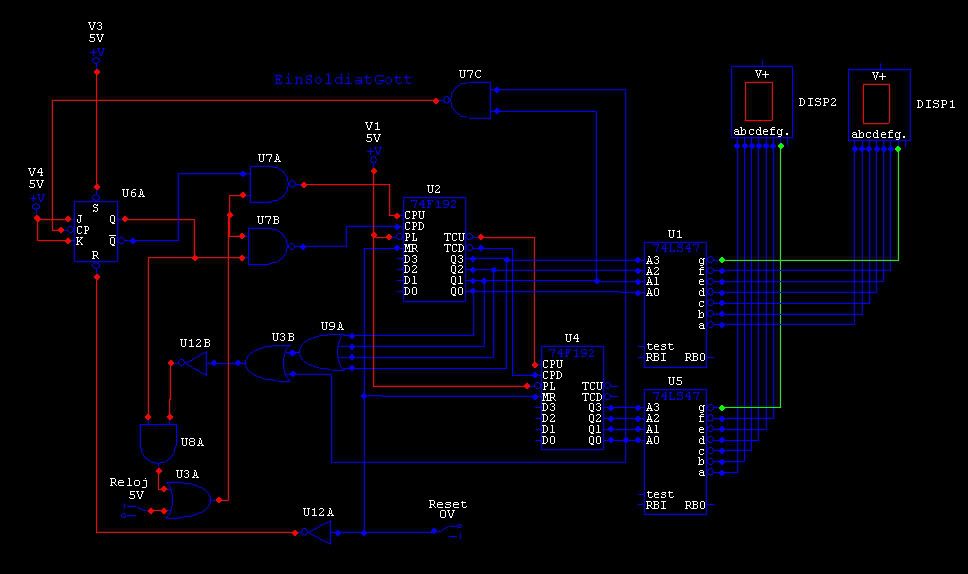Click the U7A NAND gate
The image size is (968, 574).
click(x=271, y=184)
